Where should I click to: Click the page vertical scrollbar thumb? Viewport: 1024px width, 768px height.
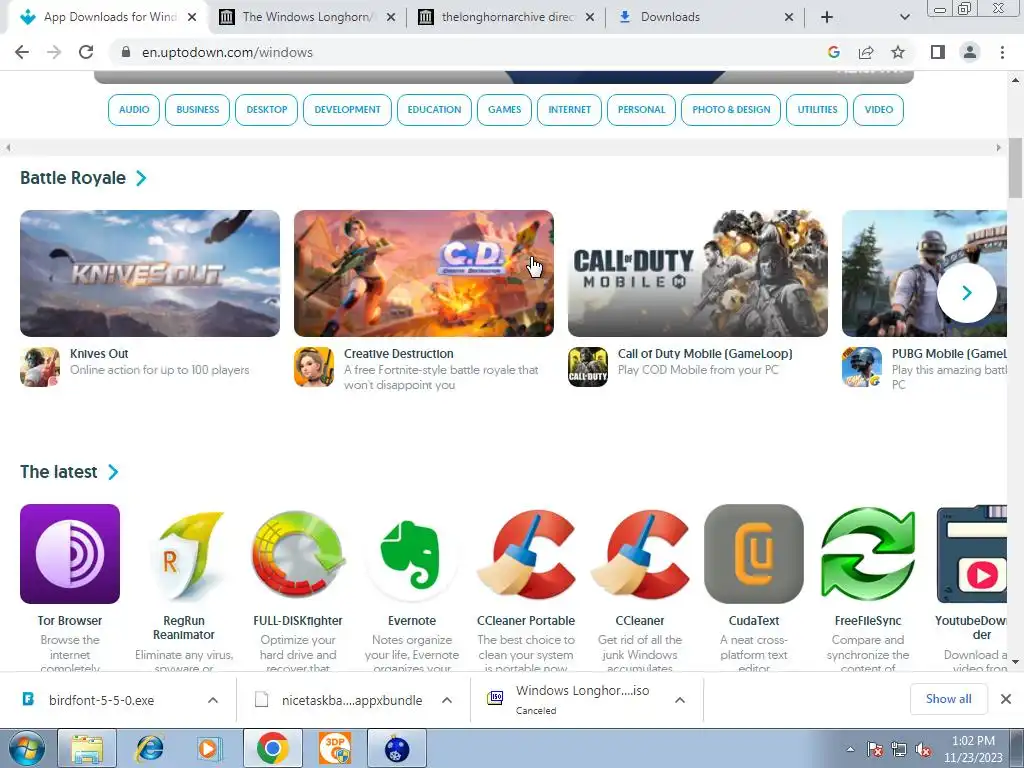pyautogui.click(x=1015, y=168)
